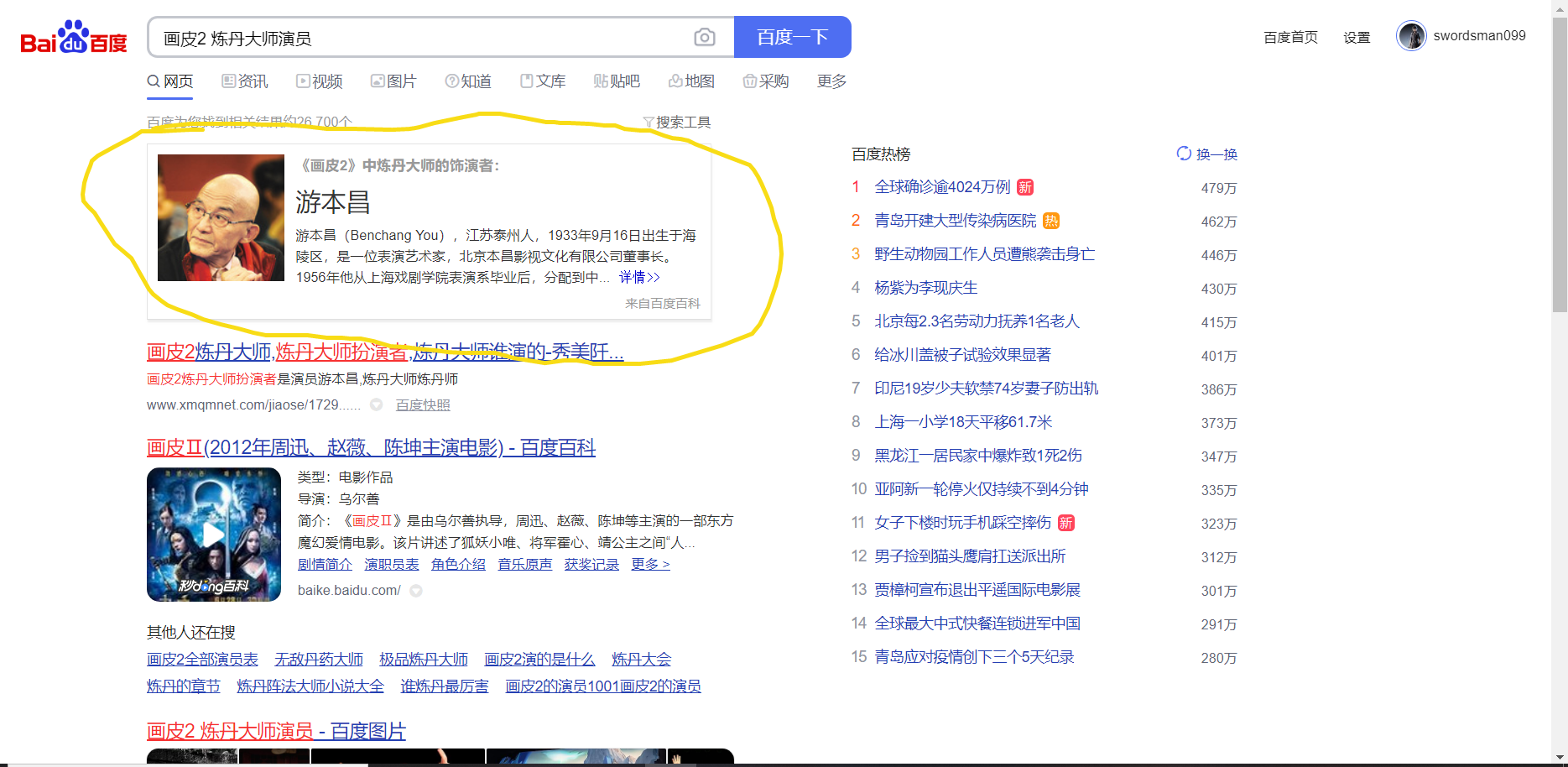Open swordsman099 account menu
Screen dimensions: 1568x767
click(1479, 36)
